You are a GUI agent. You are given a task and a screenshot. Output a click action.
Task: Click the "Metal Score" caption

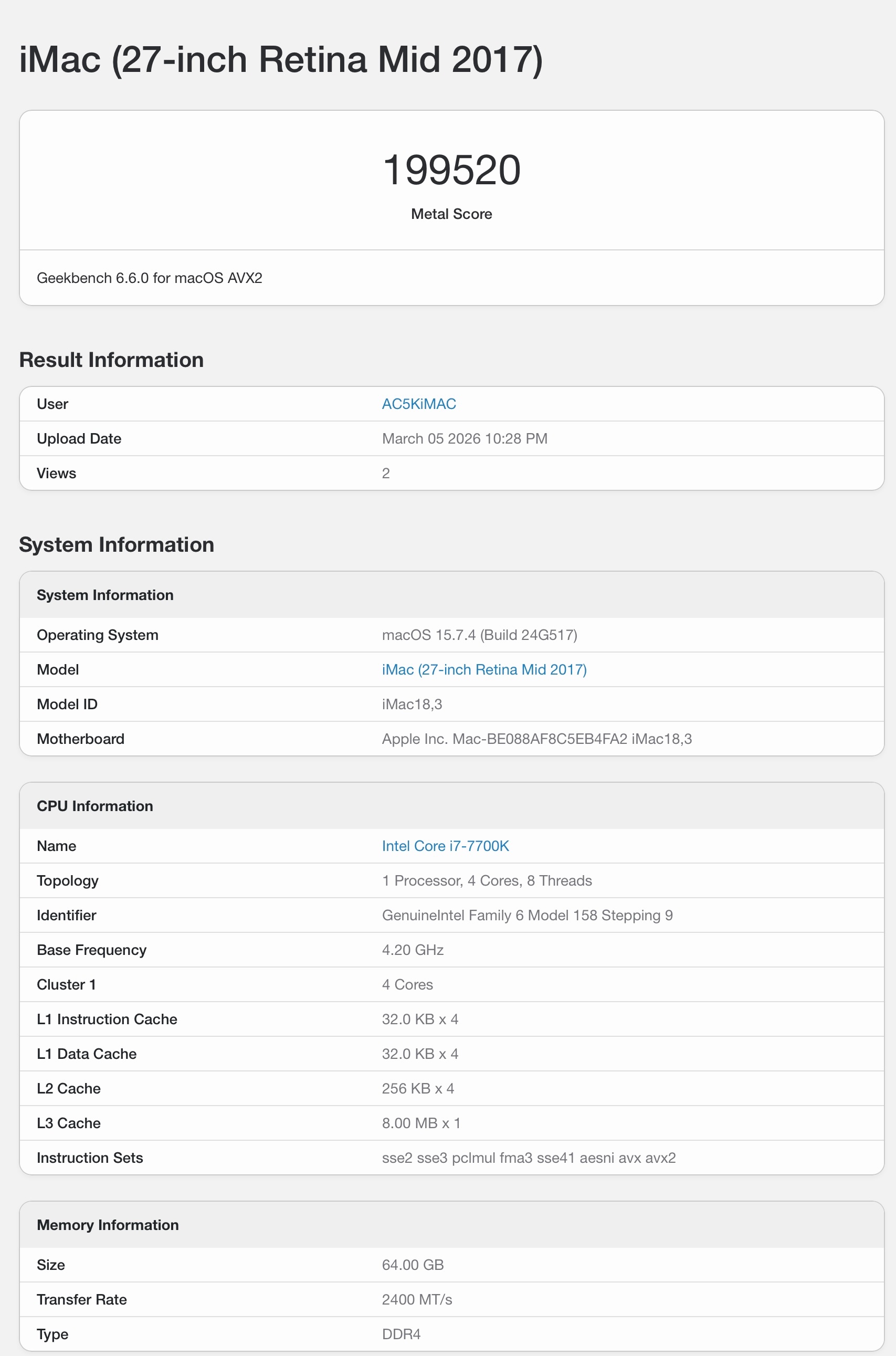(451, 214)
